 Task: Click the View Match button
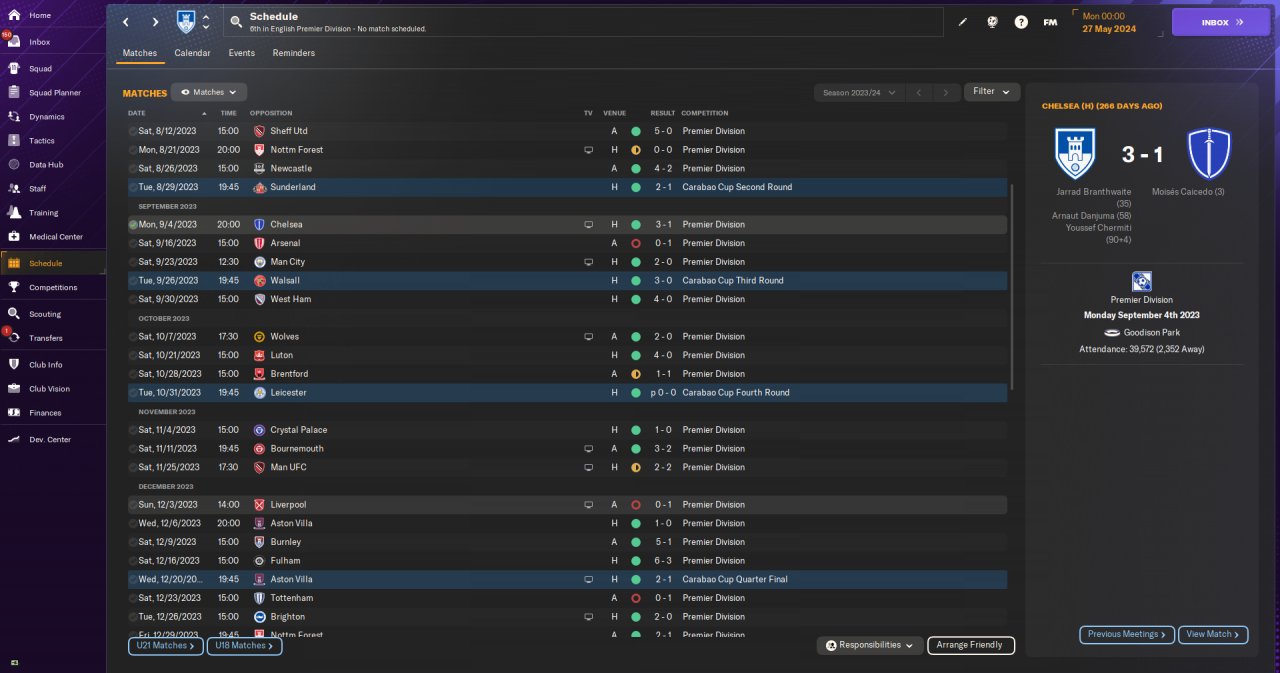(1213, 634)
